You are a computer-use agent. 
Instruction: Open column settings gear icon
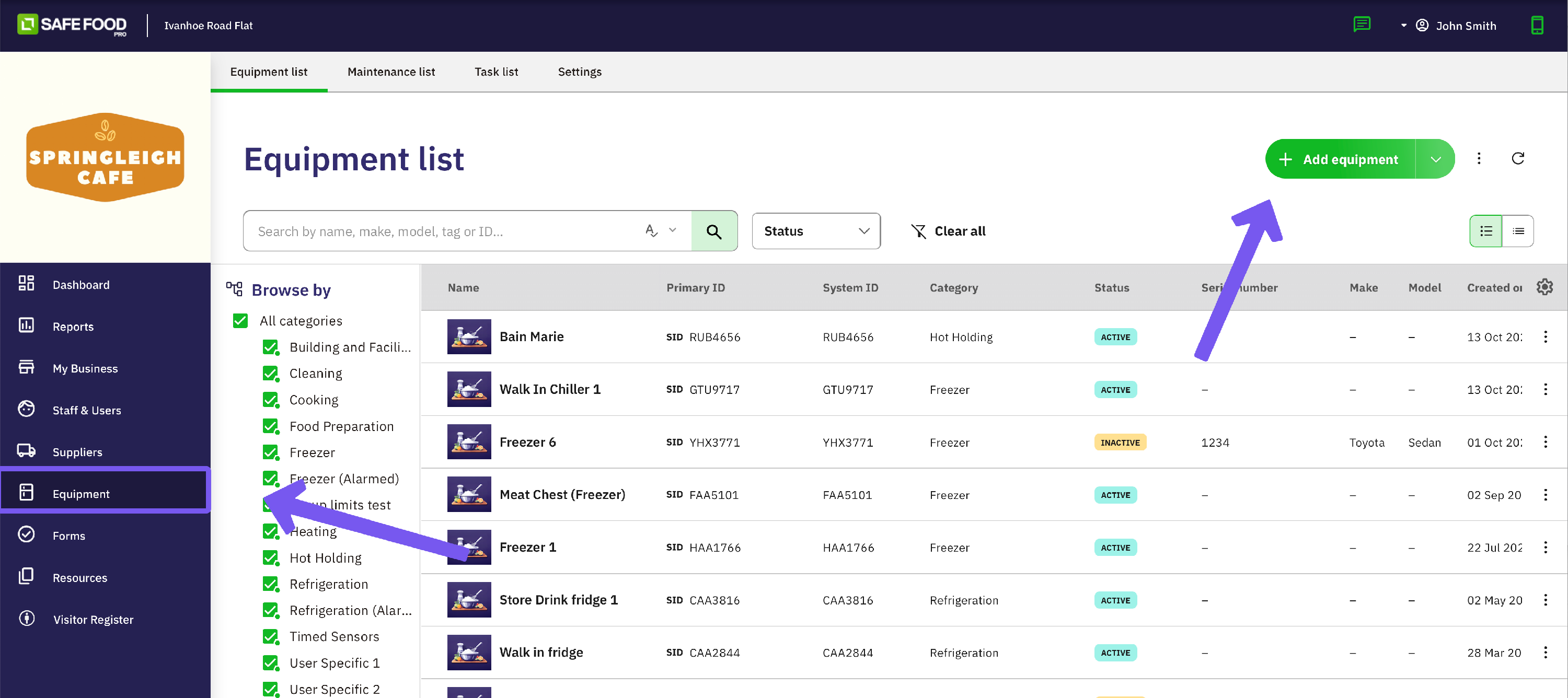(x=1544, y=287)
